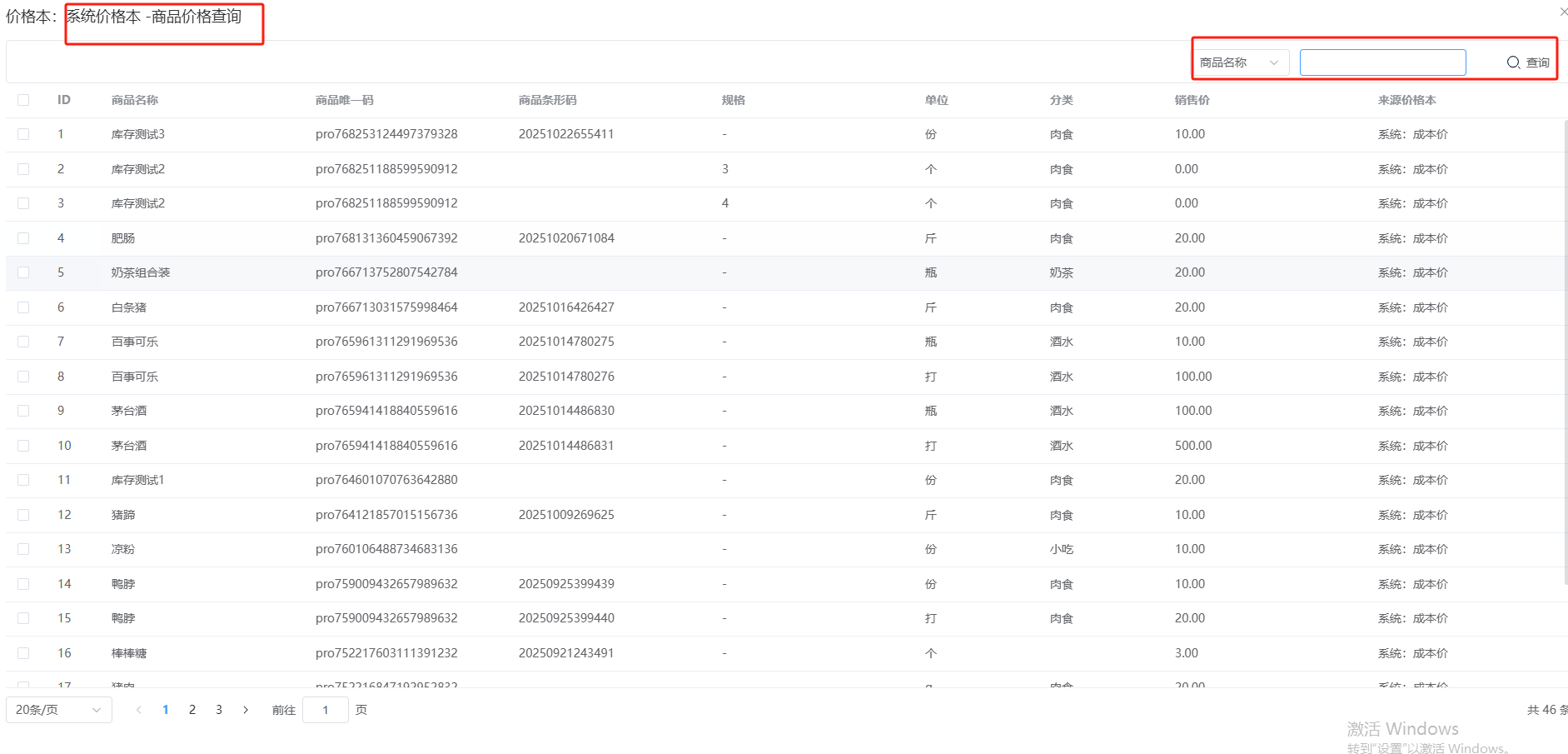1568x754 pixels.
Task: Select page 1 in pagination
Action: (x=166, y=710)
